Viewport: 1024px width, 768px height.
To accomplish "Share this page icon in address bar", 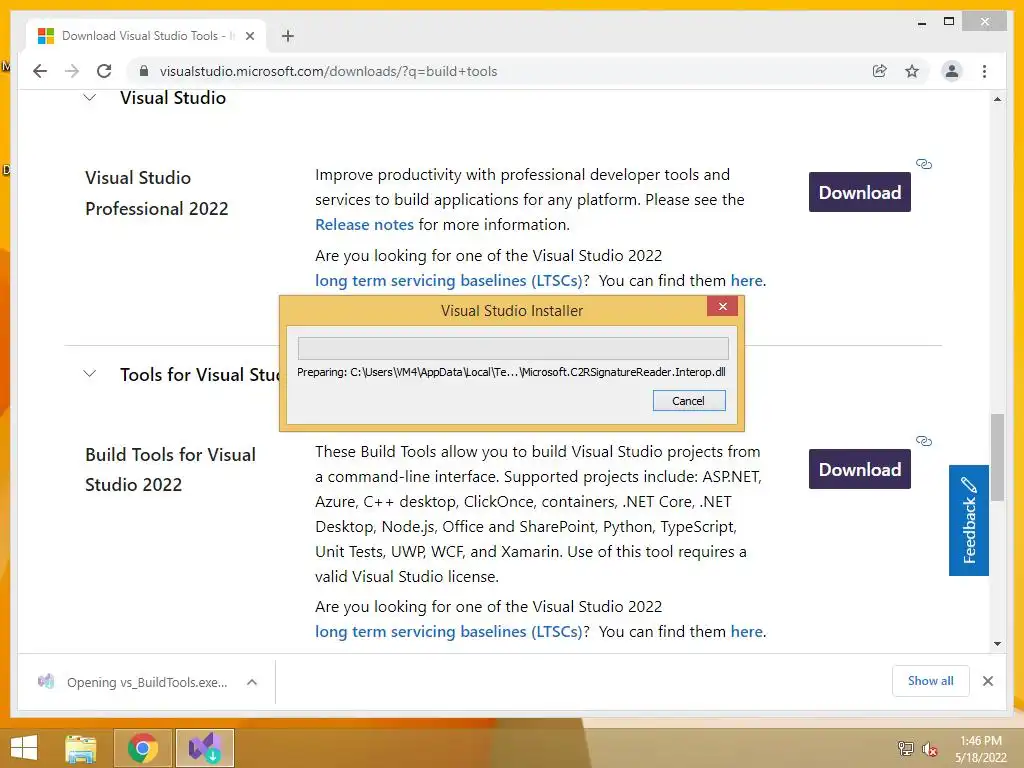I will click(x=880, y=71).
